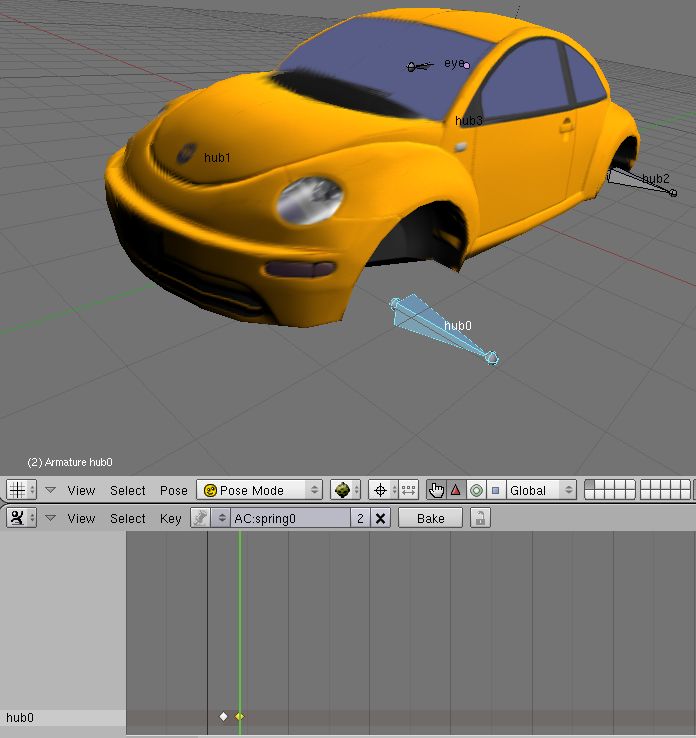
Task: Open the Action Editor's View menu
Action: (x=81, y=518)
